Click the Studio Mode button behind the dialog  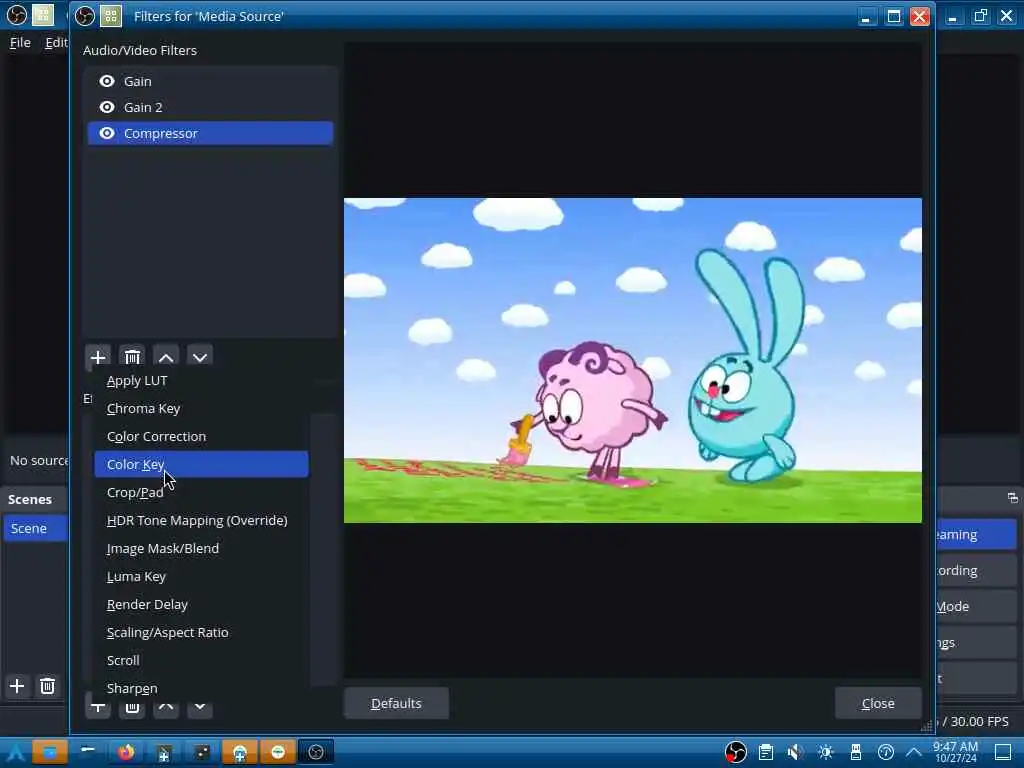click(976, 606)
